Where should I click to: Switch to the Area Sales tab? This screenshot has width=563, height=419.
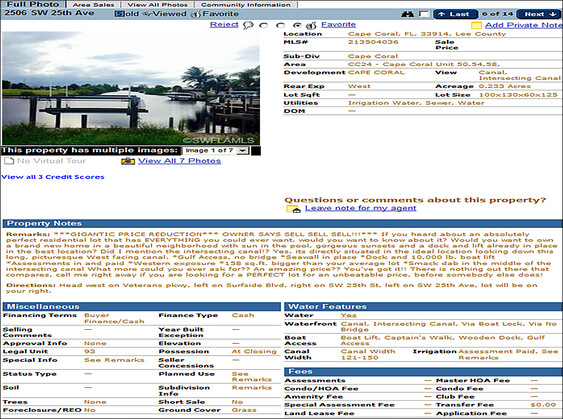93,5
